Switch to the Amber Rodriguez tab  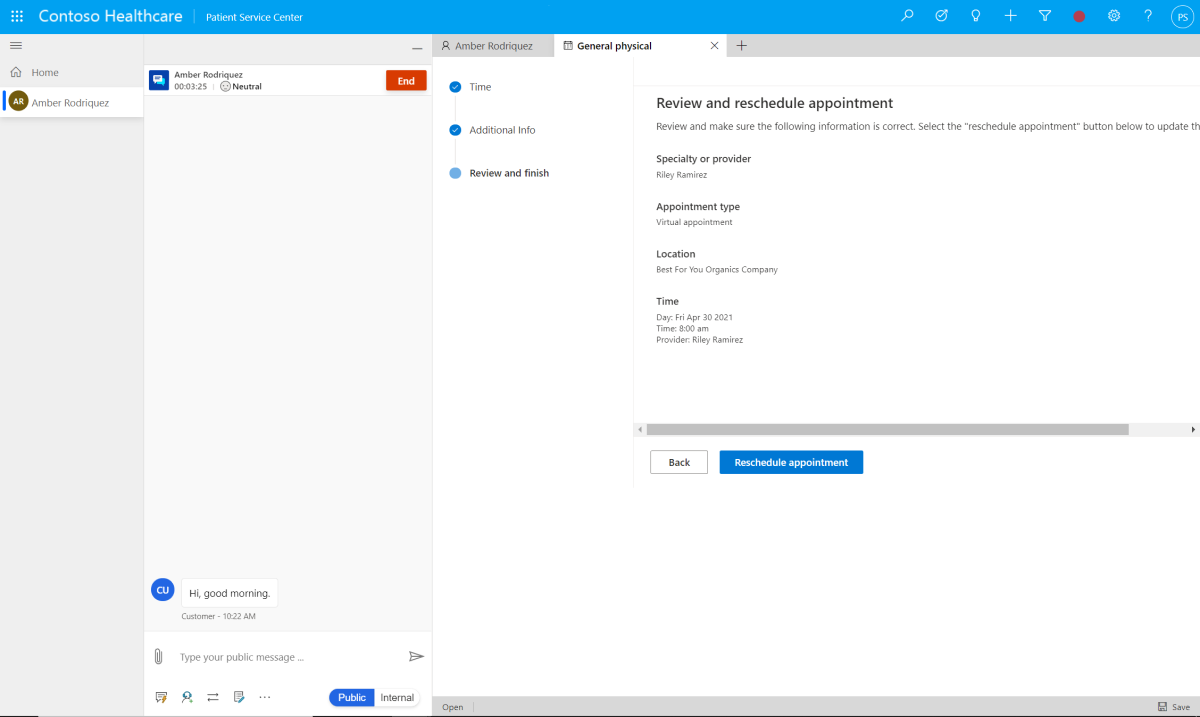[493, 46]
